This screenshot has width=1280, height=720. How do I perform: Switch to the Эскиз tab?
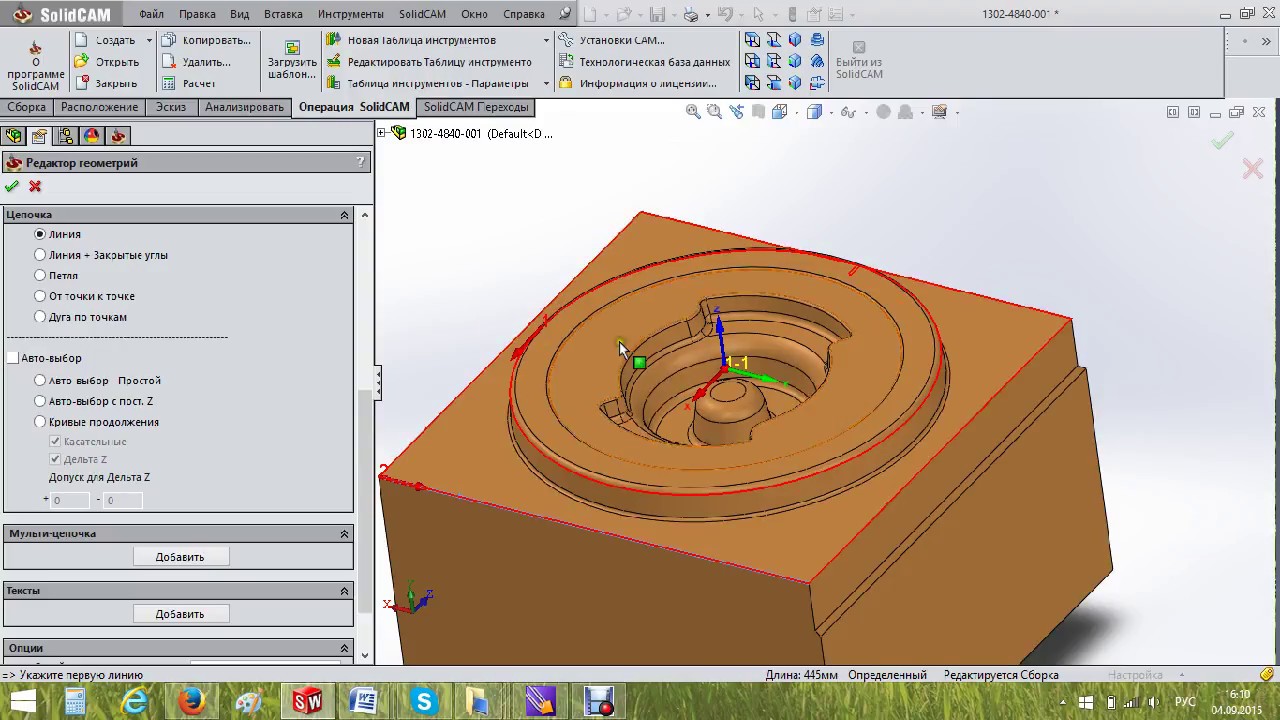point(171,107)
